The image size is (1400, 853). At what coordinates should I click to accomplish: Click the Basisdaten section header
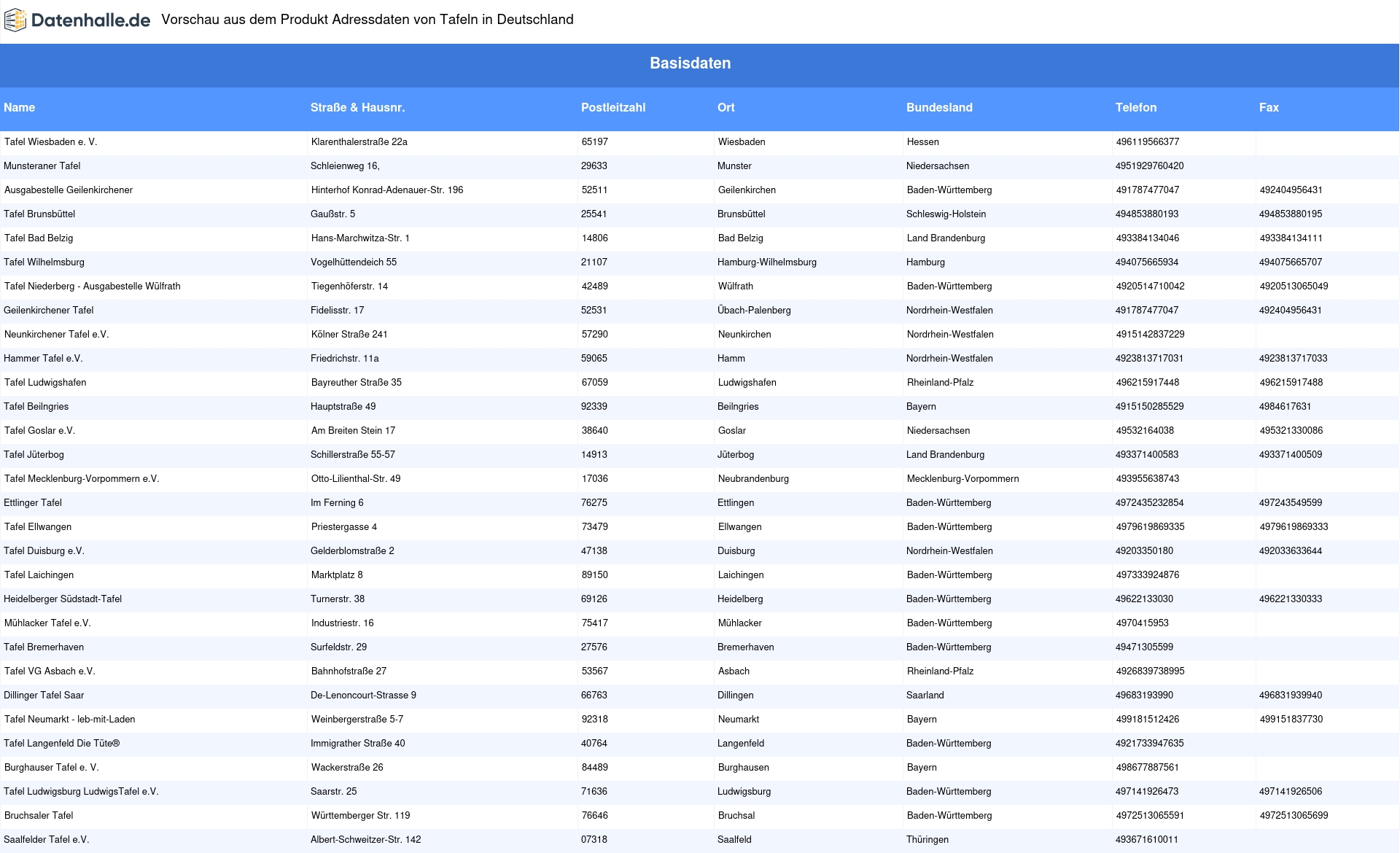691,63
